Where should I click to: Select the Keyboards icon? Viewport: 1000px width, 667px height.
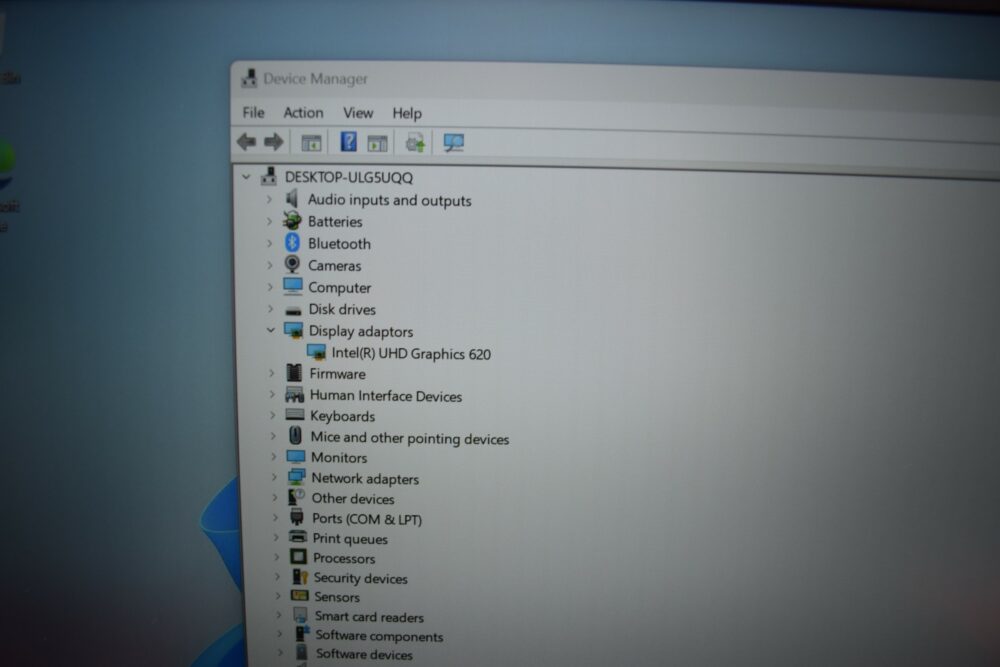295,414
